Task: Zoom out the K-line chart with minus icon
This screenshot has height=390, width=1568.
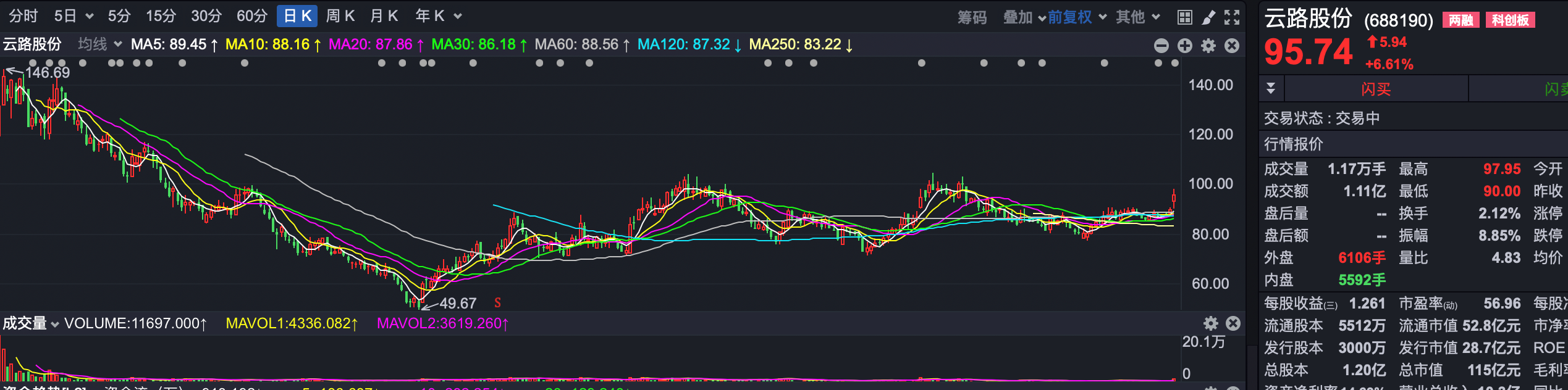Action: (1161, 46)
